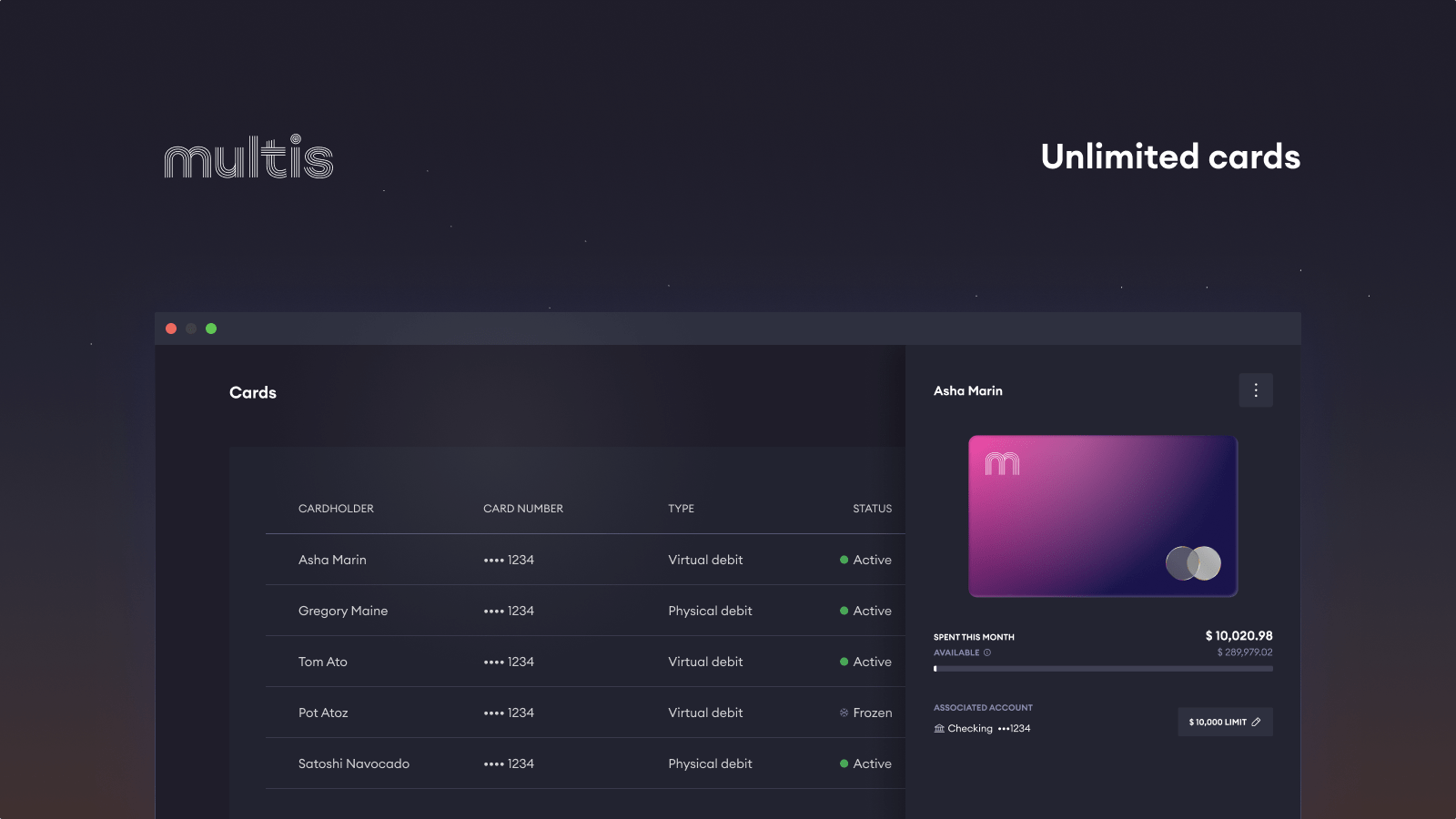
Task: Click the snowflake icon on Pot Atoz's Frozen status
Action: tap(843, 713)
